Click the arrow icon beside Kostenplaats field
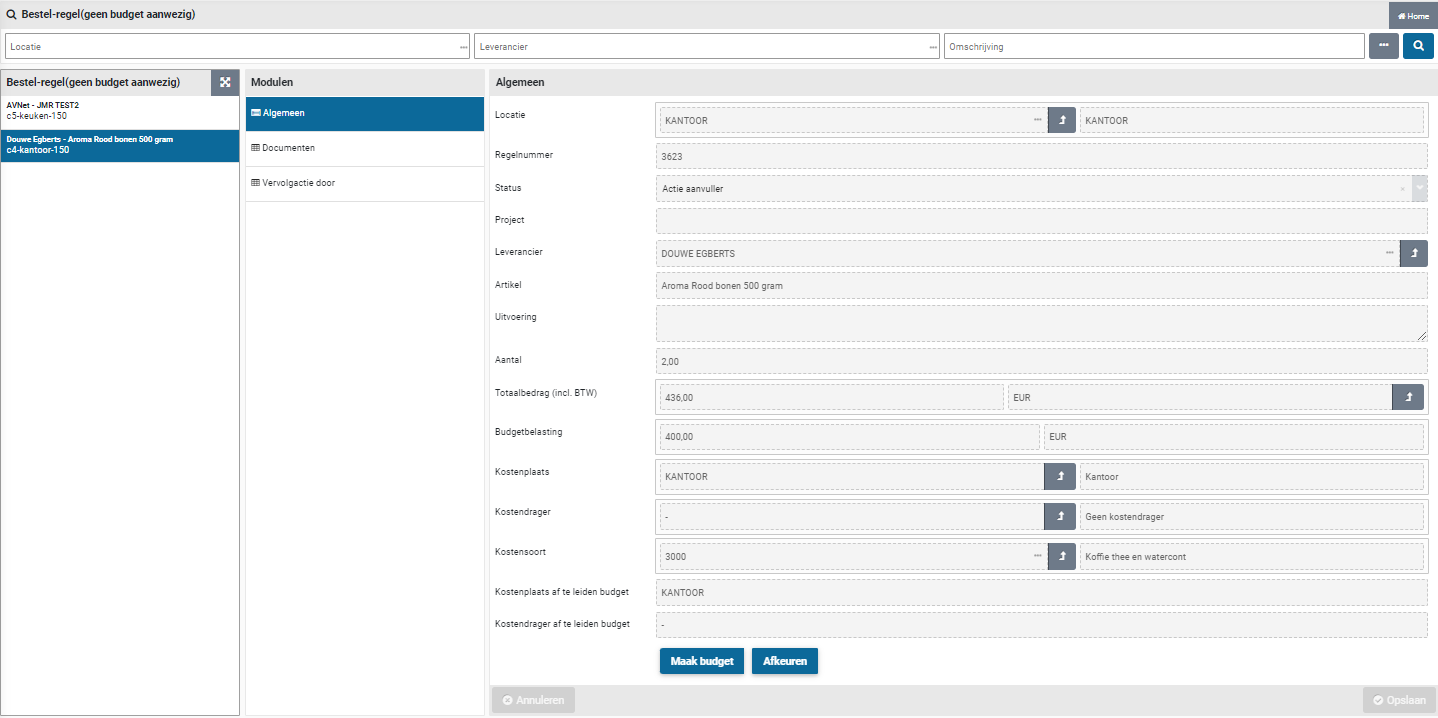1438x718 pixels. (1060, 476)
